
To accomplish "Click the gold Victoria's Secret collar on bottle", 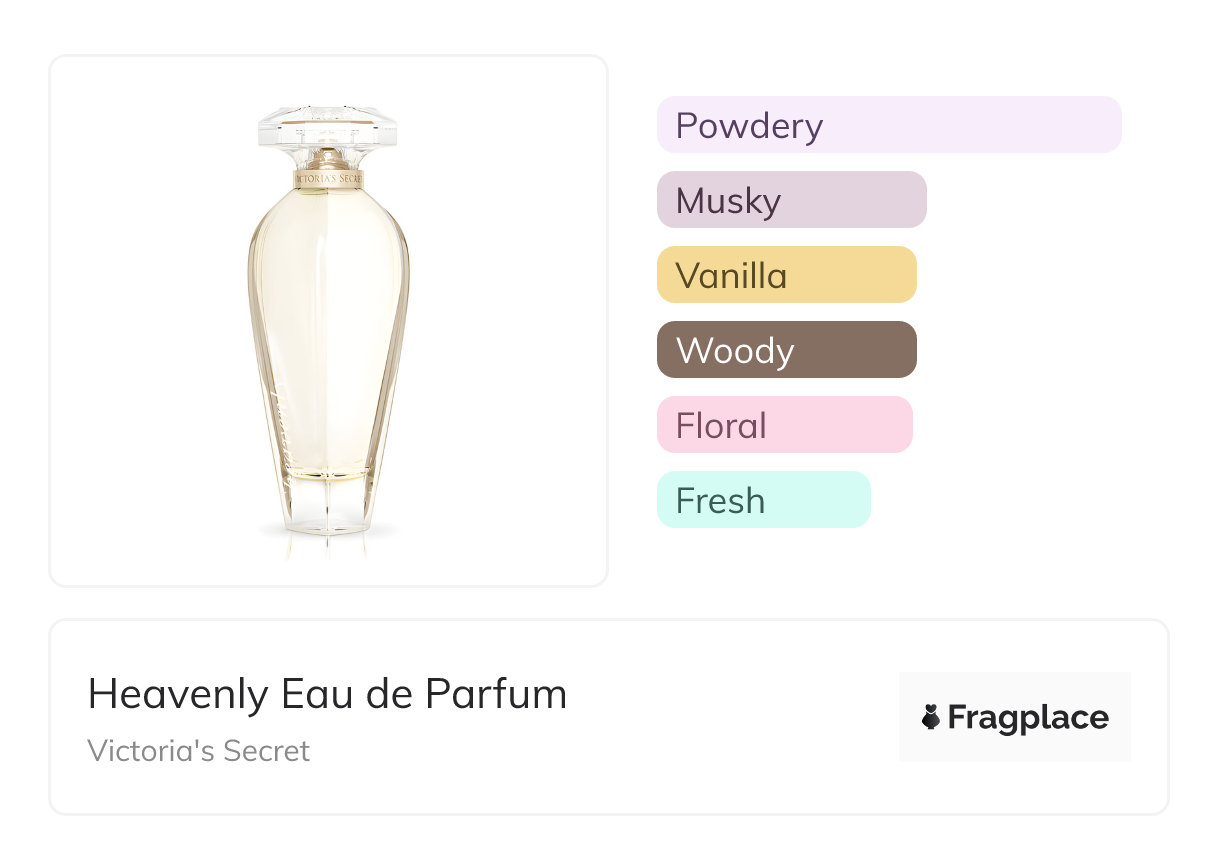I will click(328, 180).
